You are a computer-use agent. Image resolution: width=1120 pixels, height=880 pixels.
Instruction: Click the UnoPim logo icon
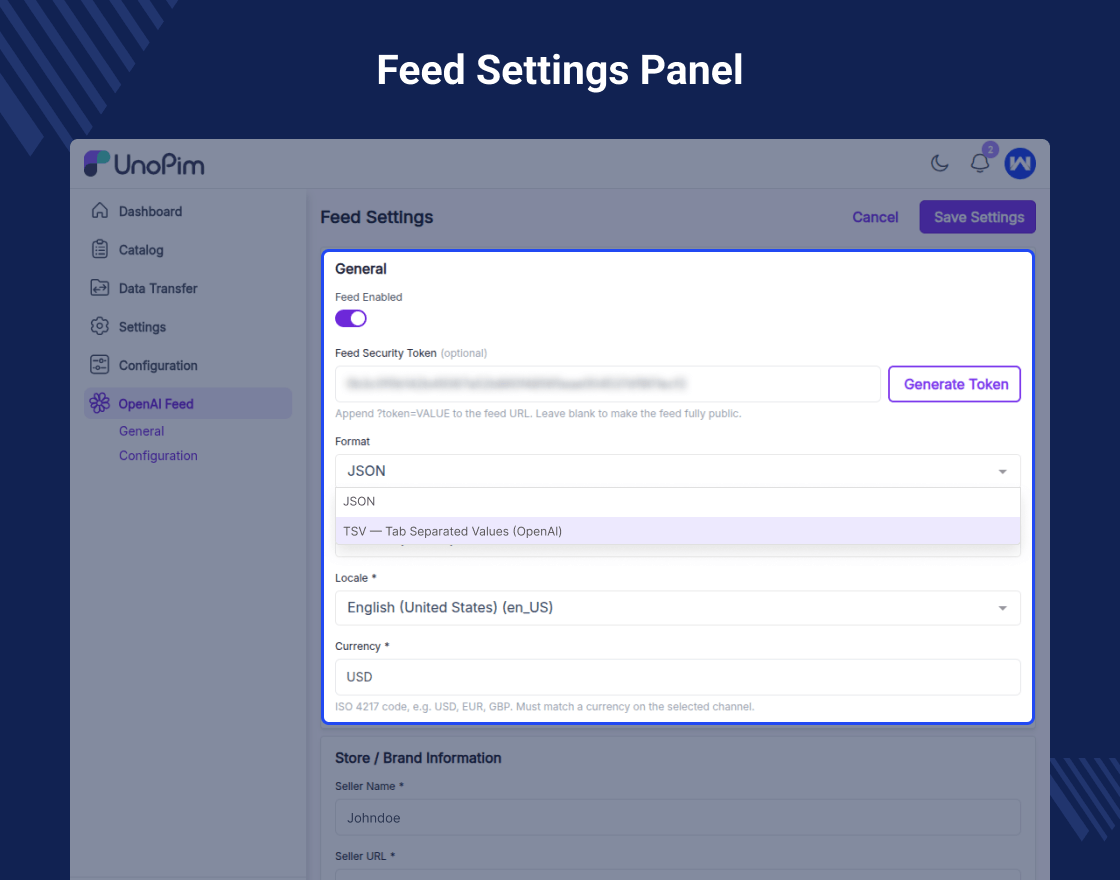pyautogui.click(x=97, y=164)
